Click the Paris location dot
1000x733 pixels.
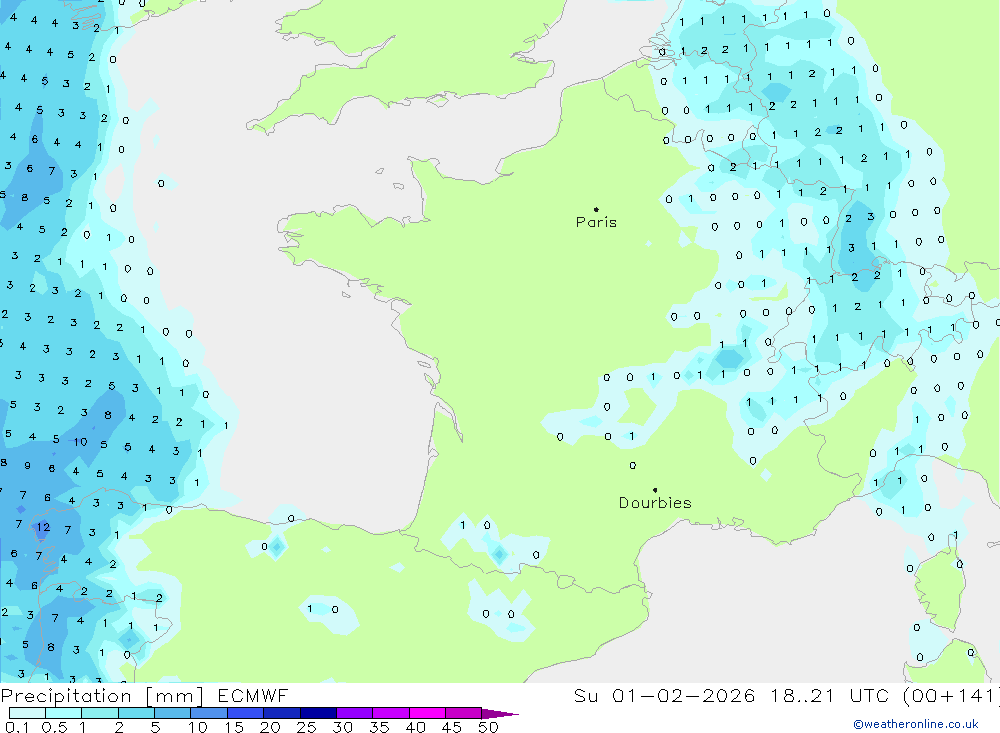pos(596,209)
